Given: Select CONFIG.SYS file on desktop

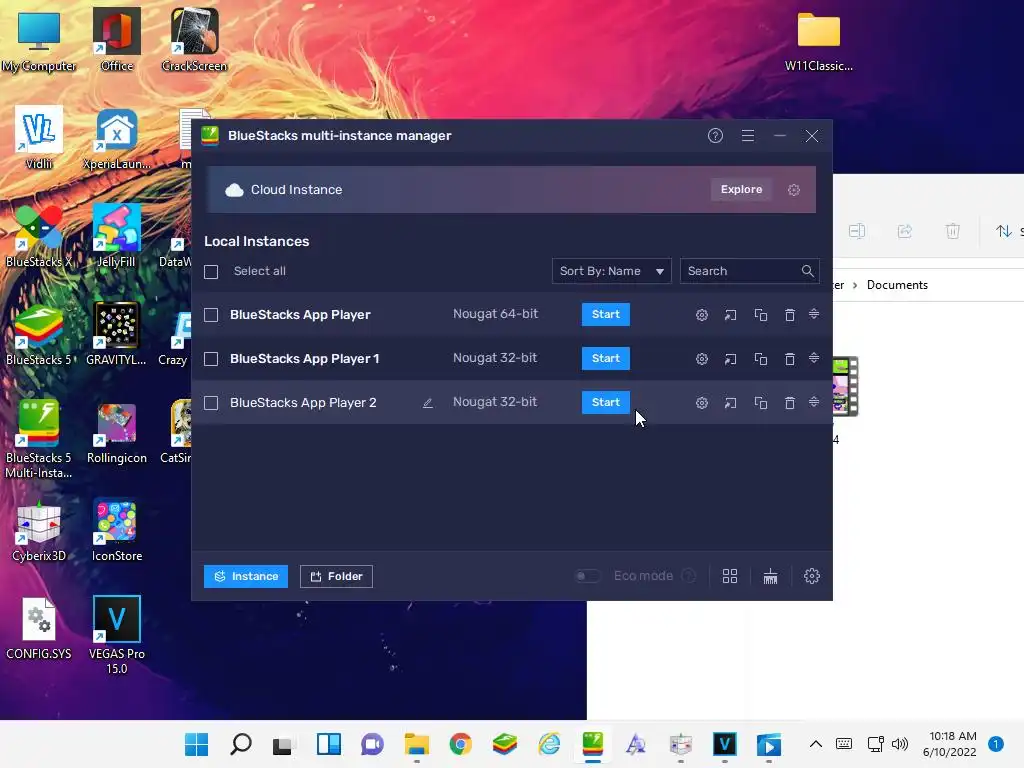Looking at the screenshot, I should point(39,627).
